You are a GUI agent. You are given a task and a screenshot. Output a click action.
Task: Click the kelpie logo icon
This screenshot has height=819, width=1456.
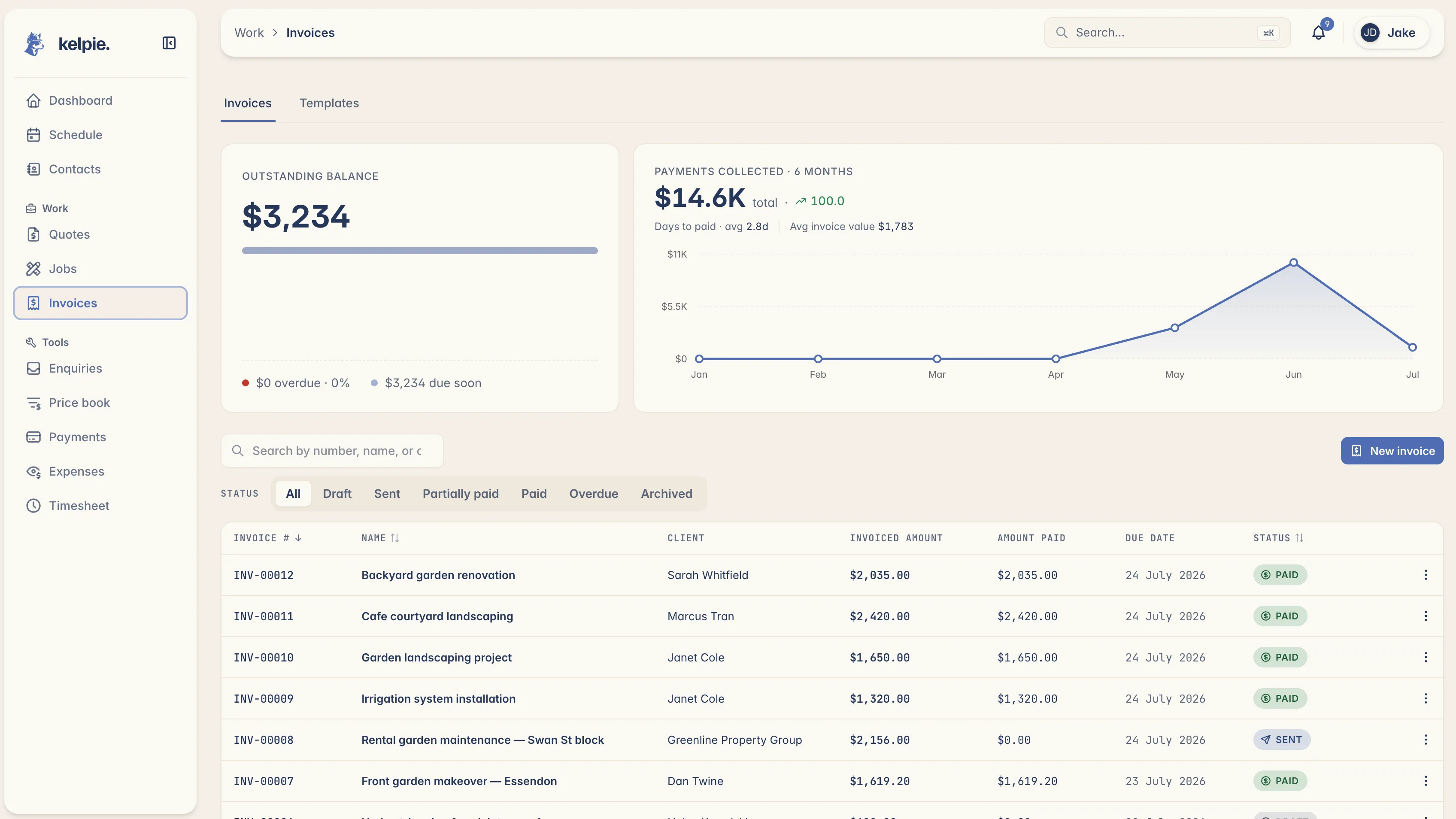(34, 43)
